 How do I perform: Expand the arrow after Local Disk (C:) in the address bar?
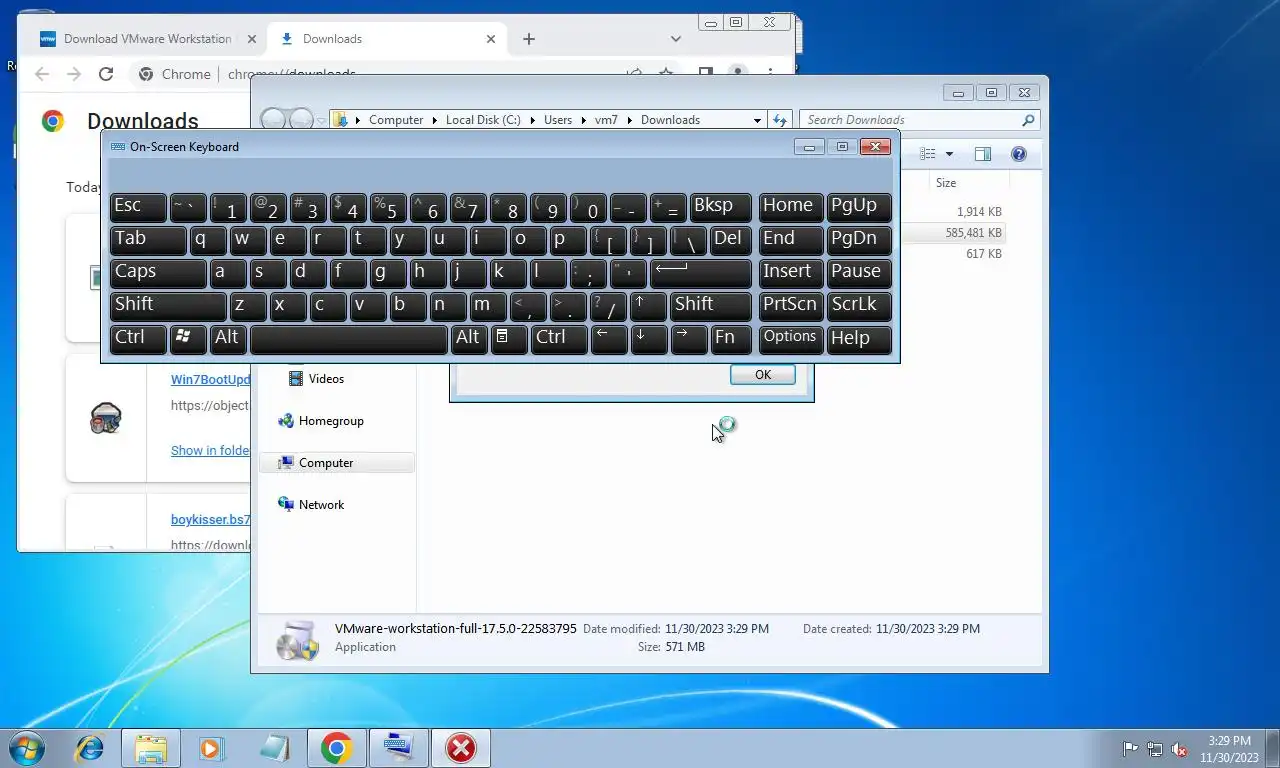pos(533,120)
